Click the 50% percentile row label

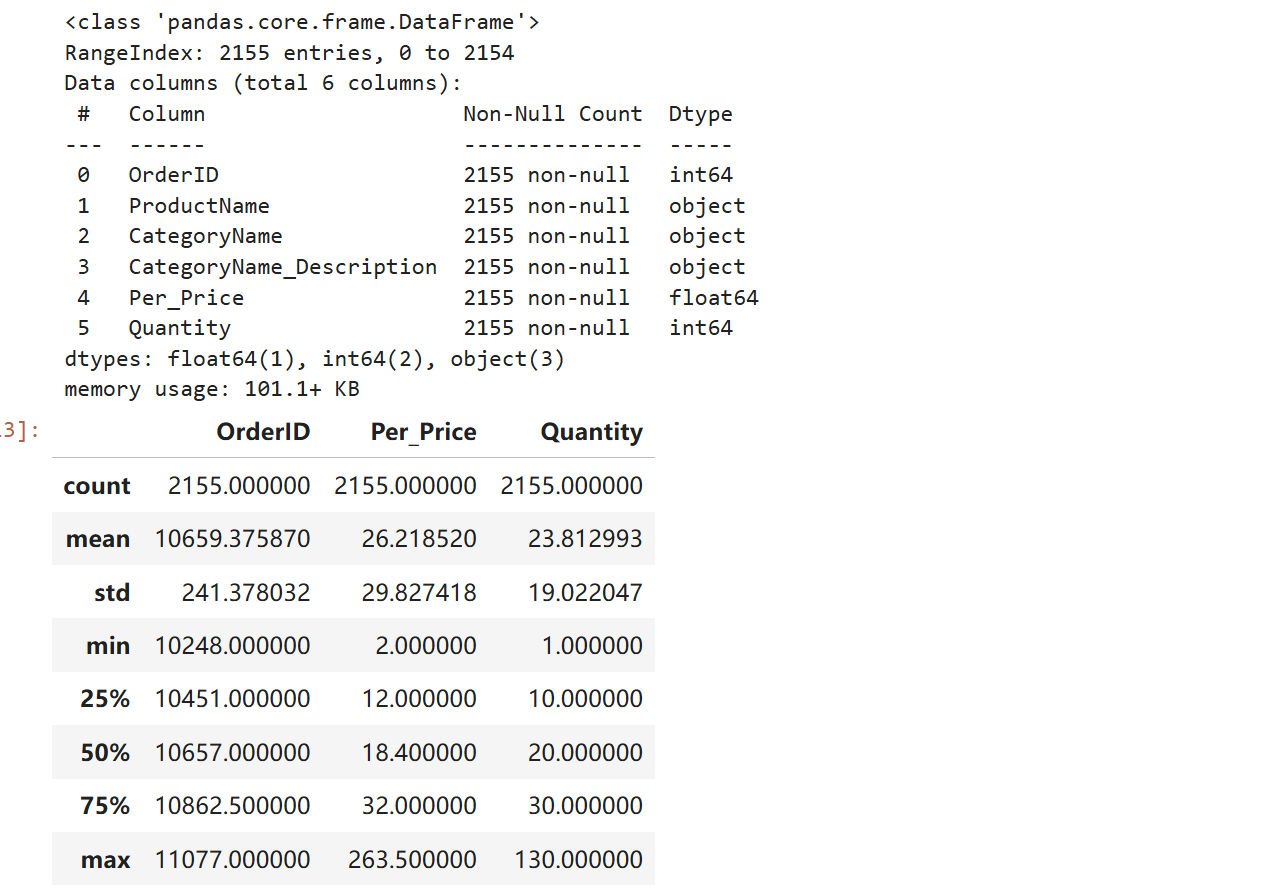pos(105,753)
